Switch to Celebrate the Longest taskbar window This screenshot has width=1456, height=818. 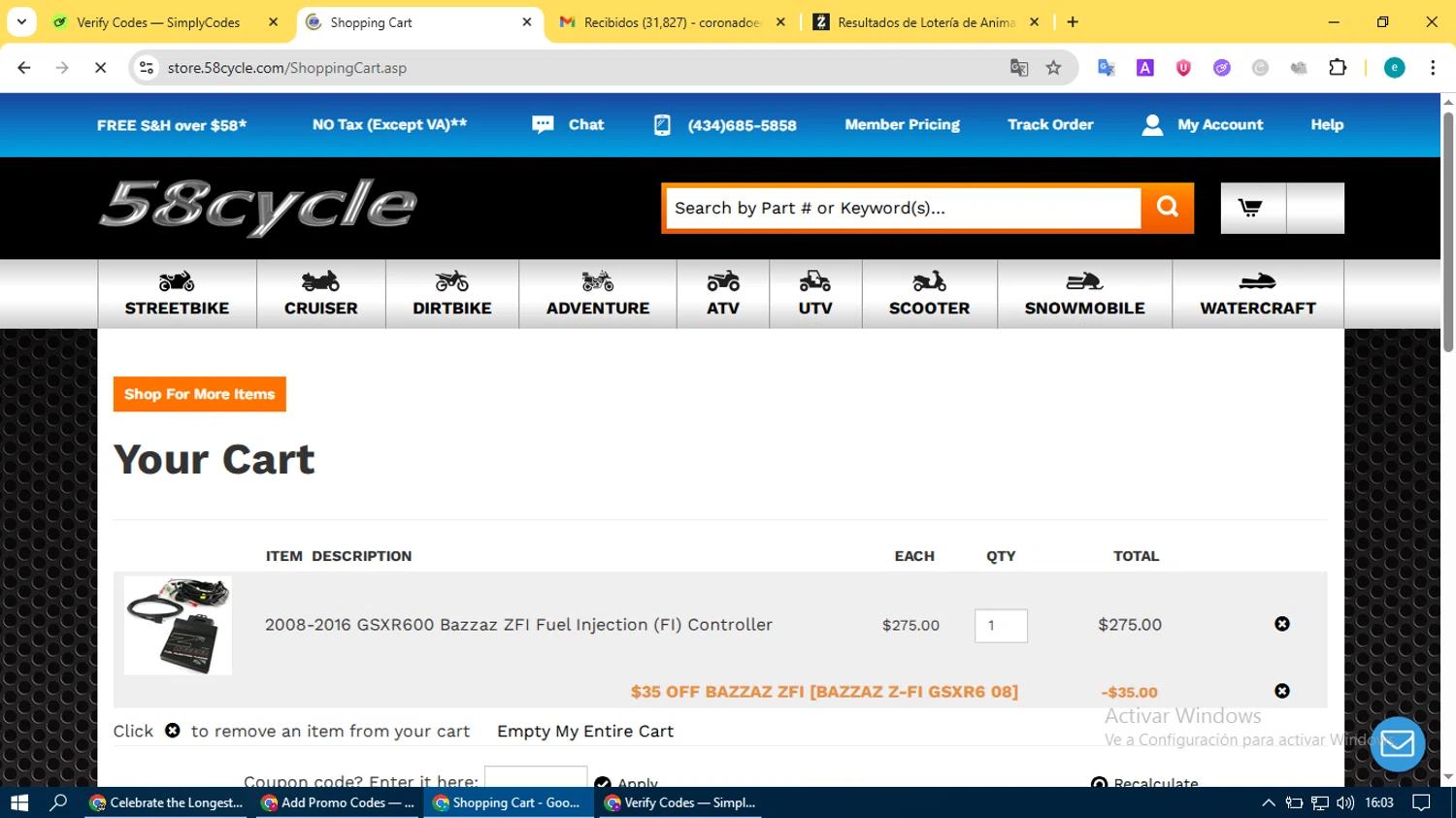166,802
